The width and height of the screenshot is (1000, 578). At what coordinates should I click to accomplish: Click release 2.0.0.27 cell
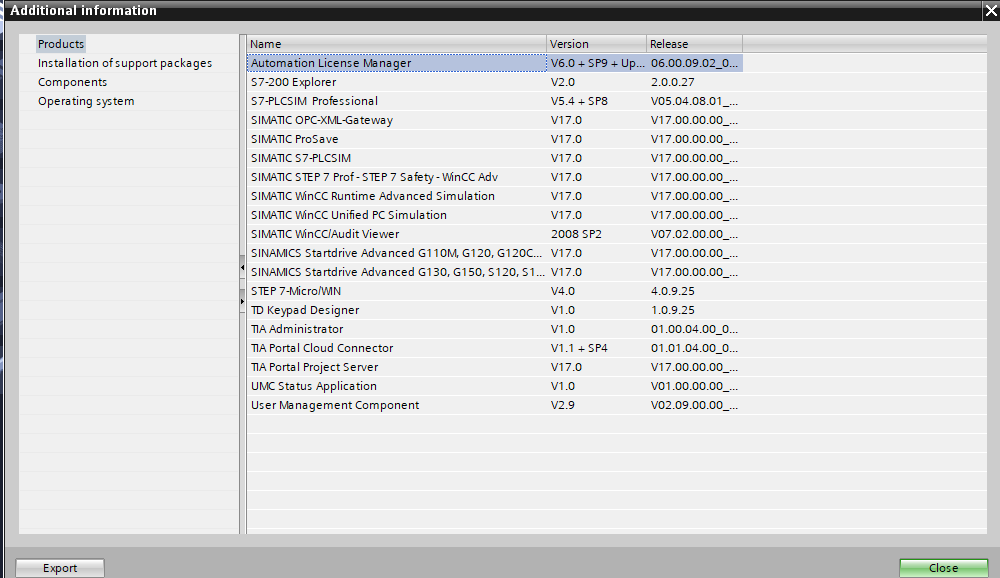coord(695,82)
